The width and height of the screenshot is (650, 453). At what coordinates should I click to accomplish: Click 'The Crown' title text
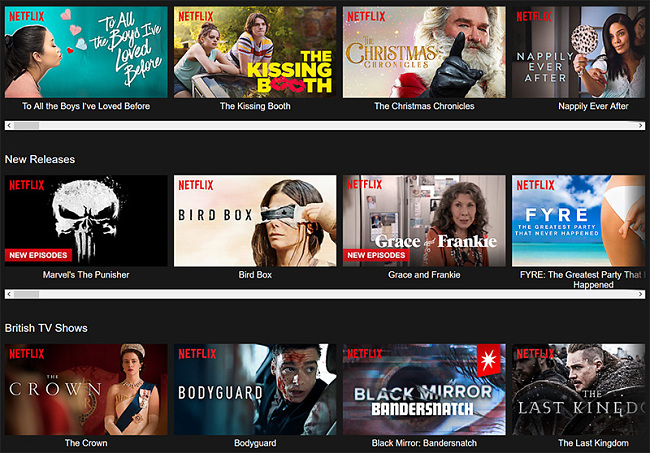86,443
